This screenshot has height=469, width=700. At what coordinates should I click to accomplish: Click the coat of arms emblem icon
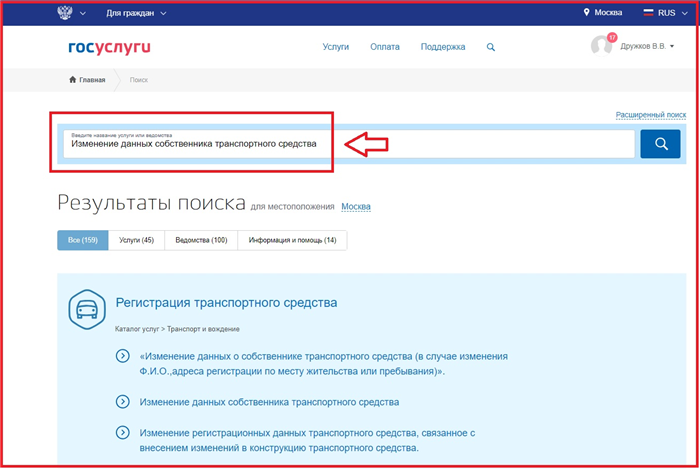pos(65,12)
